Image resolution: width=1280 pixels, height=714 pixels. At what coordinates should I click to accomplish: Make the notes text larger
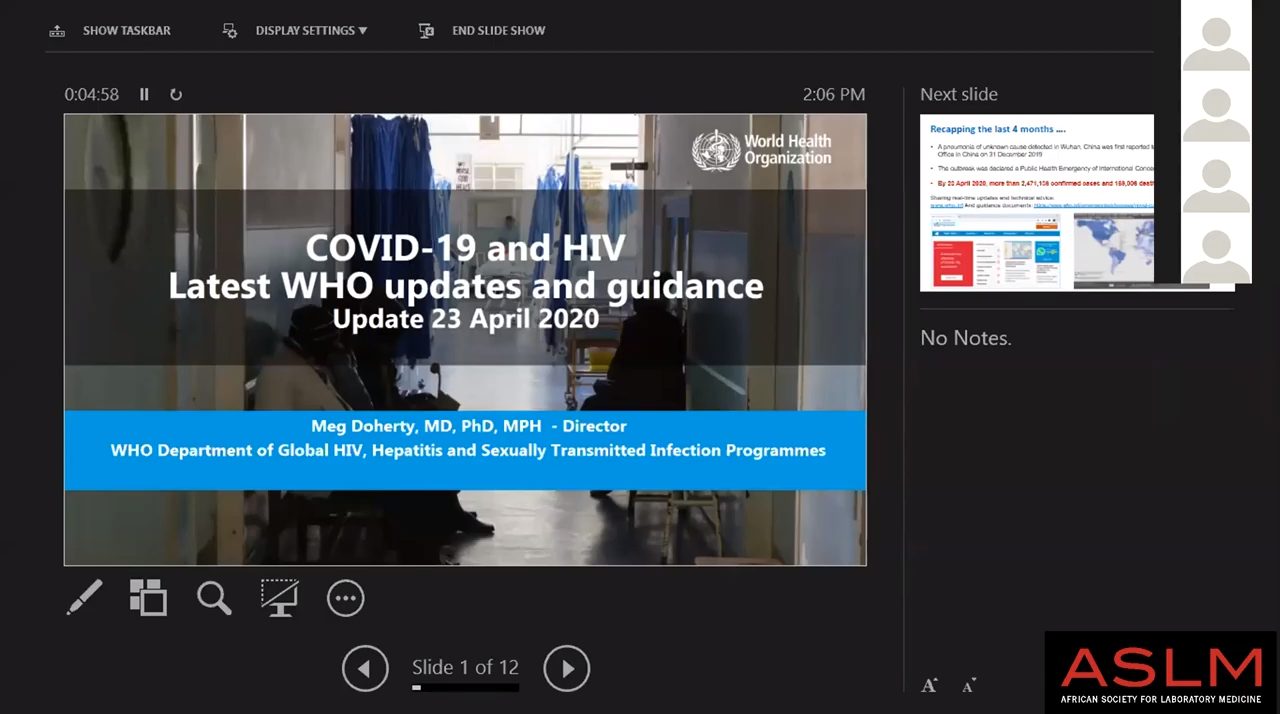[x=929, y=685]
